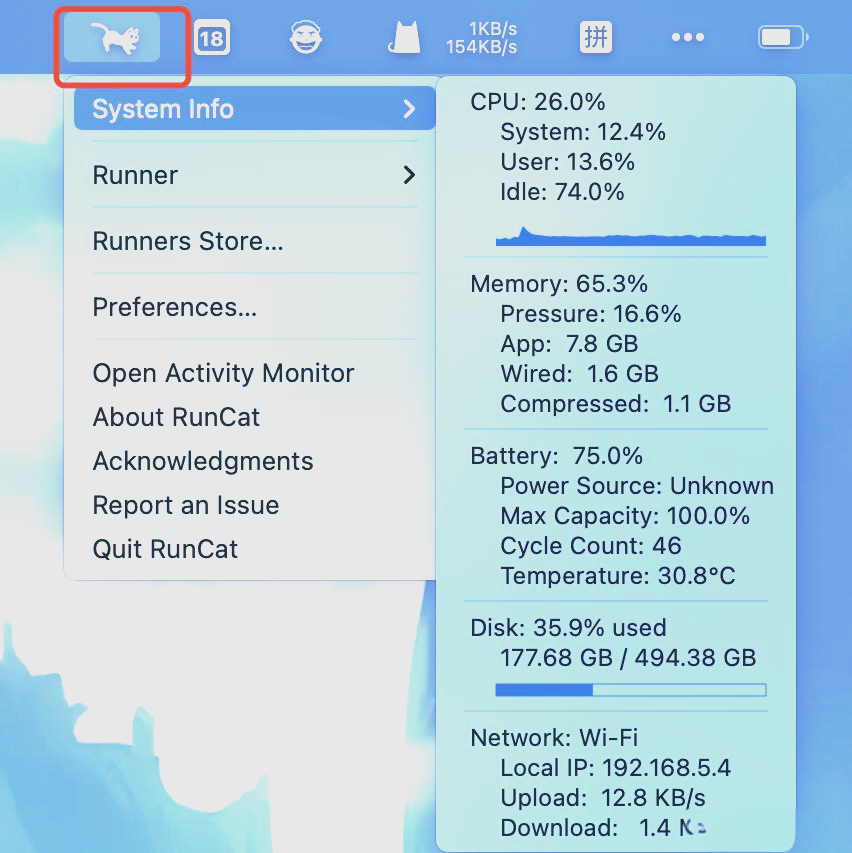The height and width of the screenshot is (853, 852).
Task: Click the Compressed: 1.1 GB line
Action: 615,404
